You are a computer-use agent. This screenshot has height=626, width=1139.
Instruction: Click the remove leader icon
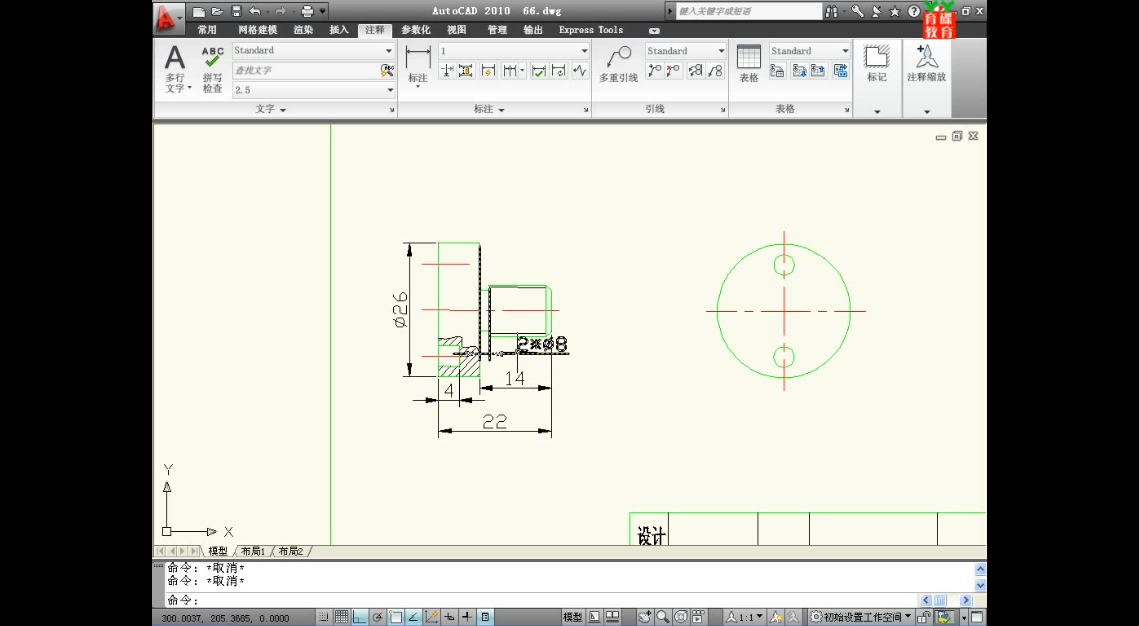click(673, 70)
